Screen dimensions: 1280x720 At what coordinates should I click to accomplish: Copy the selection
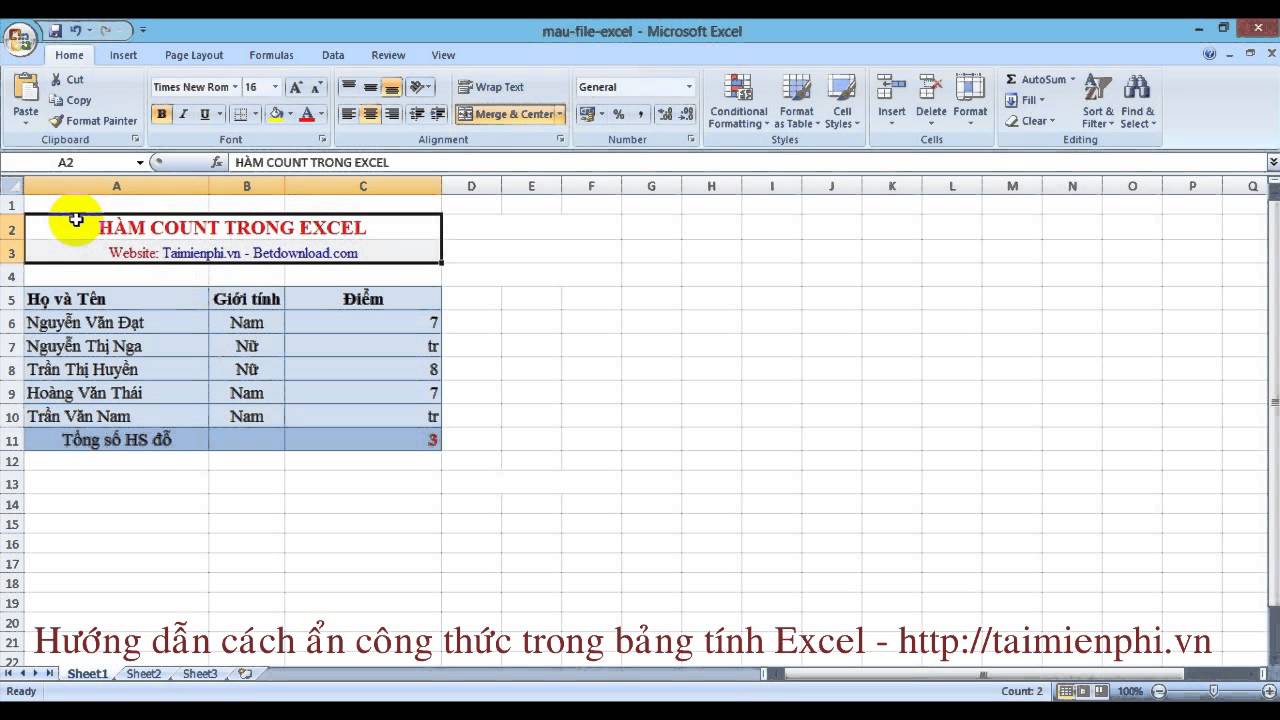click(x=70, y=100)
